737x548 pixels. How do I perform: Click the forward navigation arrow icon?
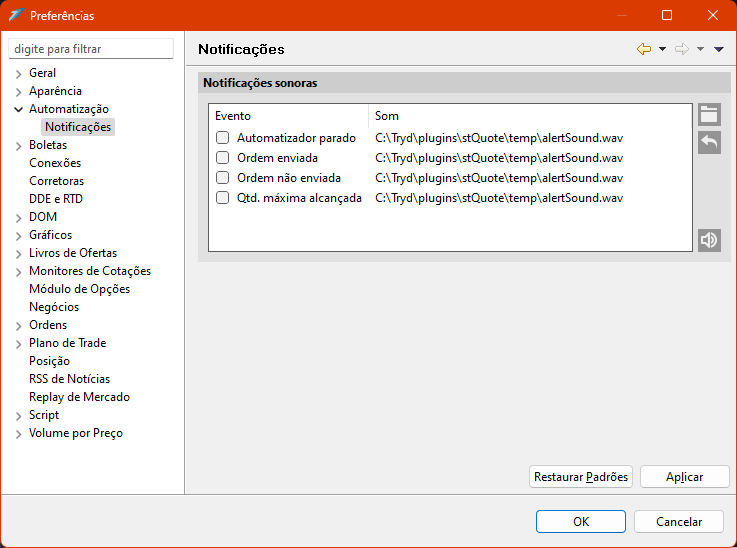(x=682, y=49)
